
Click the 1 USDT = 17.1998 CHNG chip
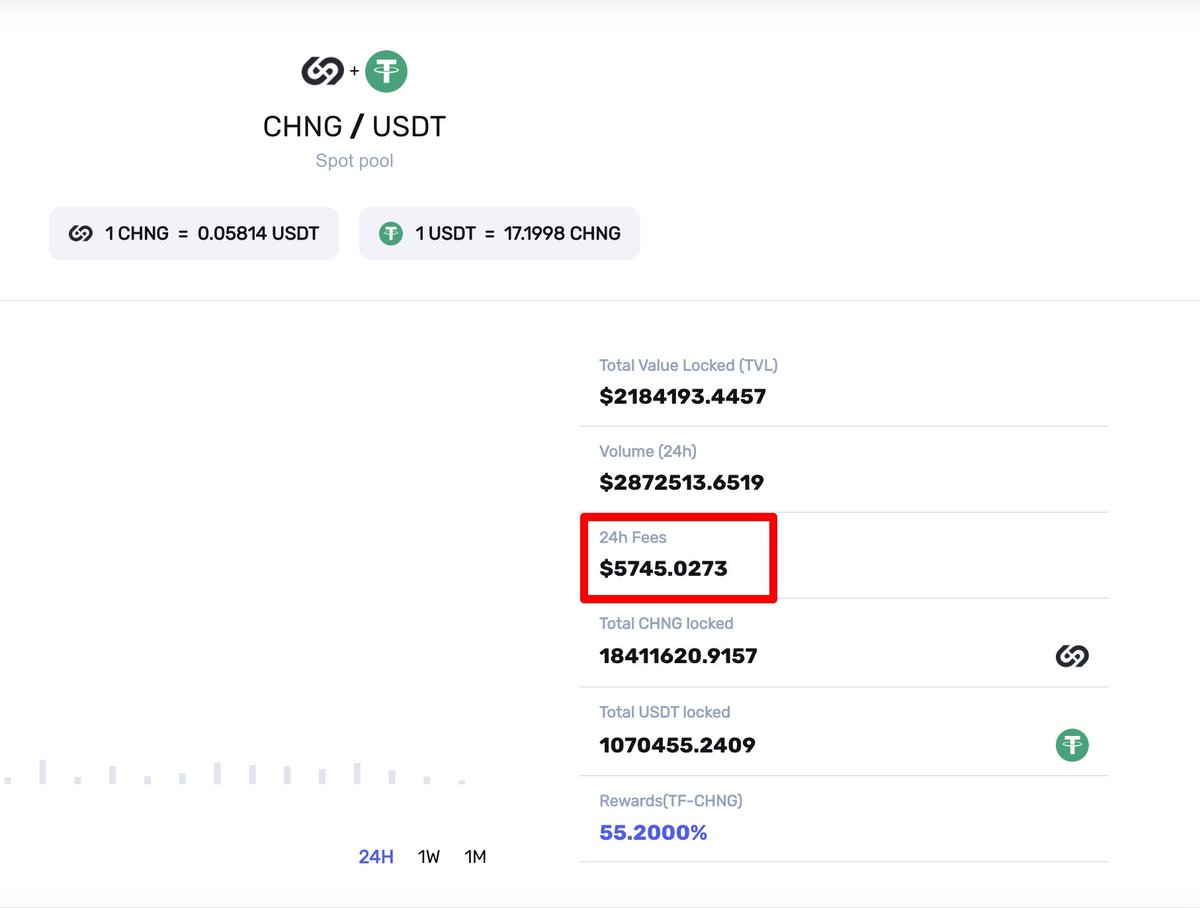[x=500, y=234]
